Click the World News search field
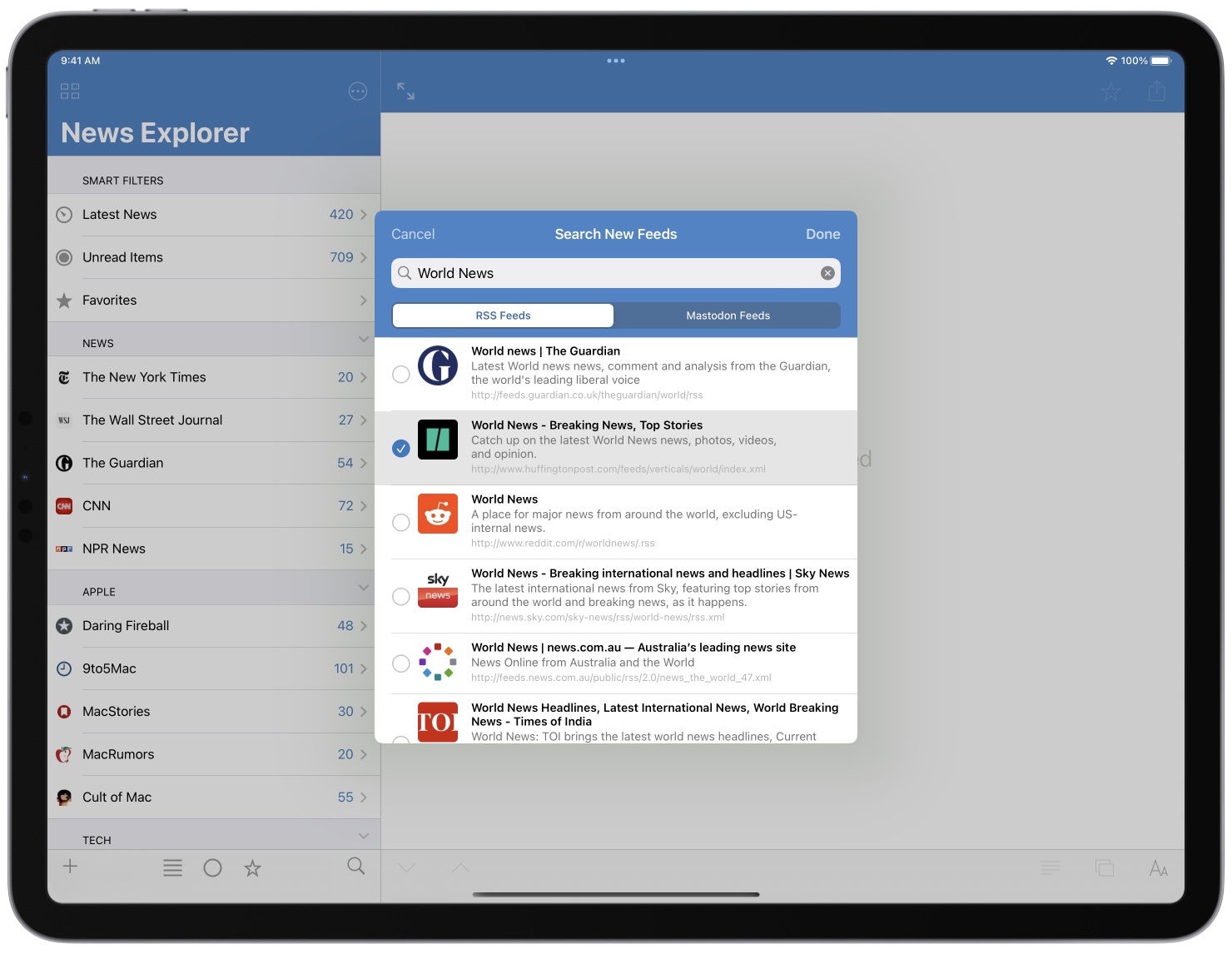This screenshot has height=954, width=1232. 616,273
